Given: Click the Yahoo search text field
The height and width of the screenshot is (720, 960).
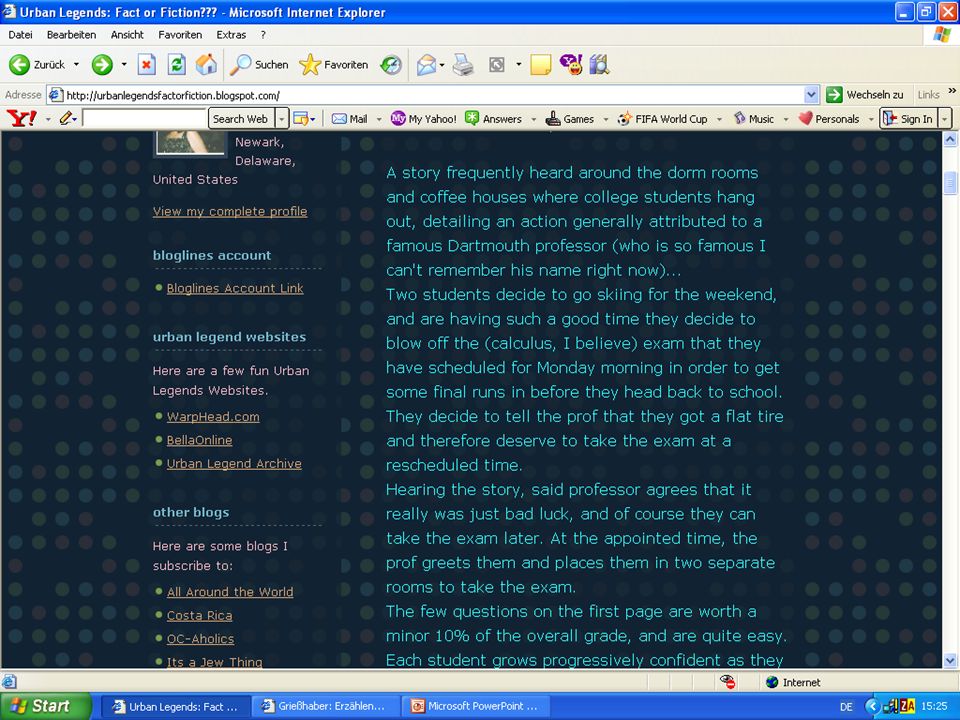Looking at the screenshot, I should (x=144, y=119).
